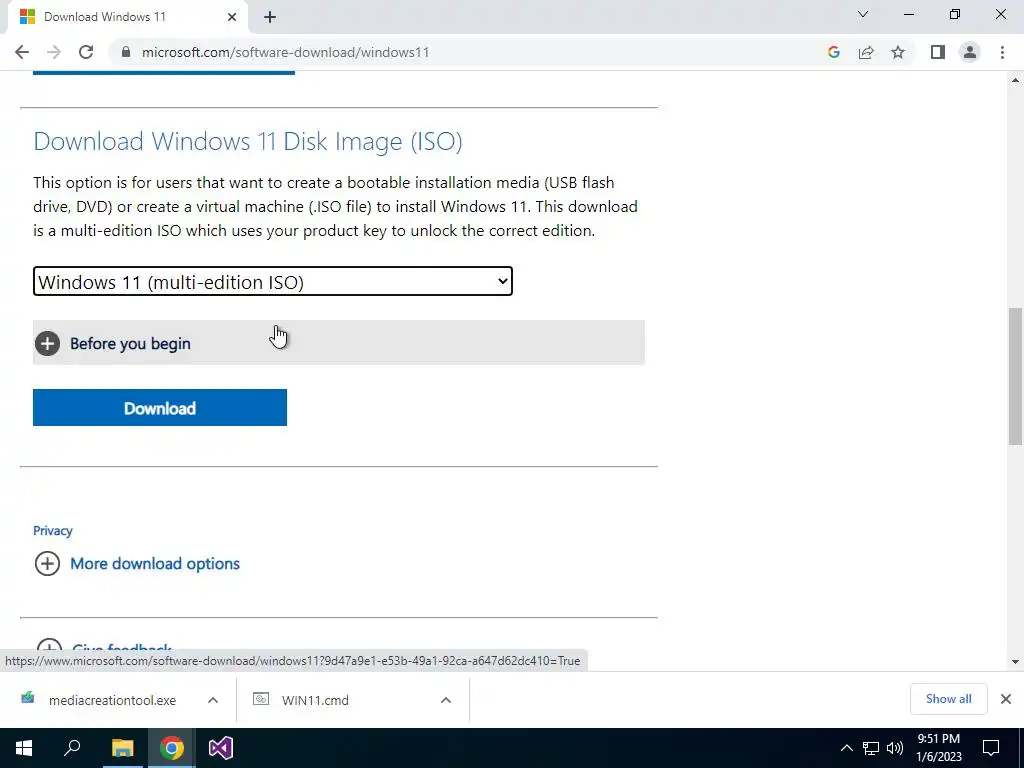Click the blue Download button
1024x768 pixels.
(160, 408)
